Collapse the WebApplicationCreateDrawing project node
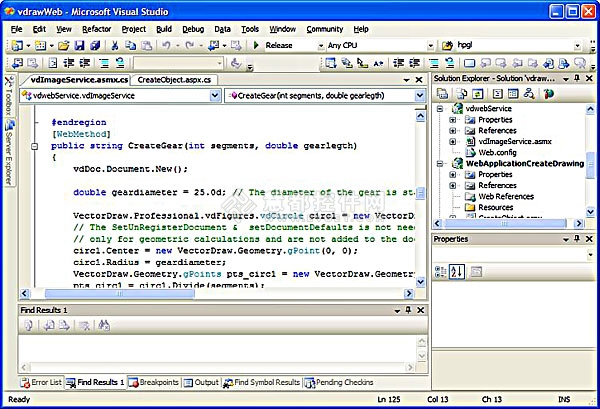Screen dimensions: 600x409 (440, 164)
